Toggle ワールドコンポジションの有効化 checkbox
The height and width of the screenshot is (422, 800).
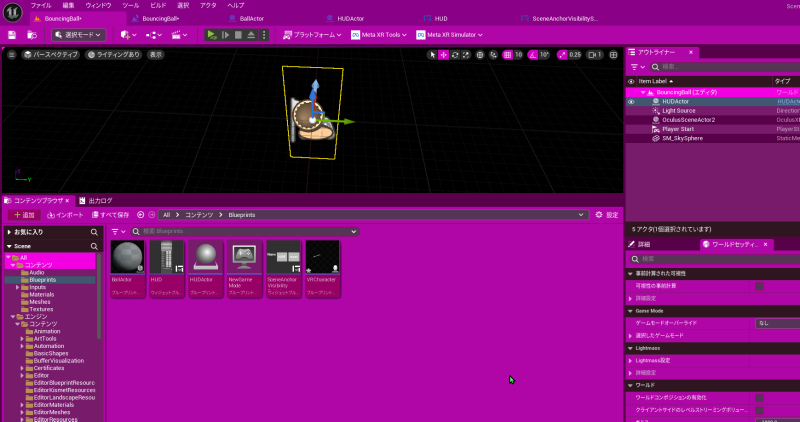759,397
